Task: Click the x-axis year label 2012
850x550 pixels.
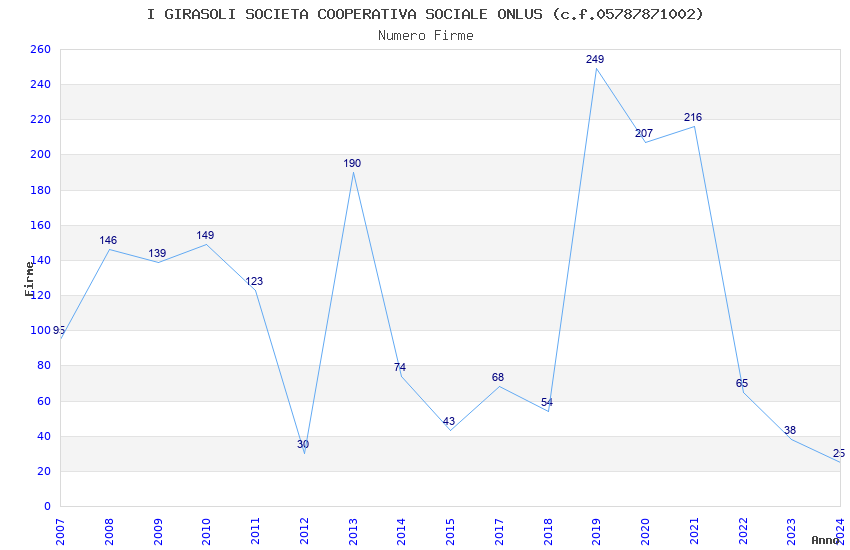Action: click(x=304, y=531)
